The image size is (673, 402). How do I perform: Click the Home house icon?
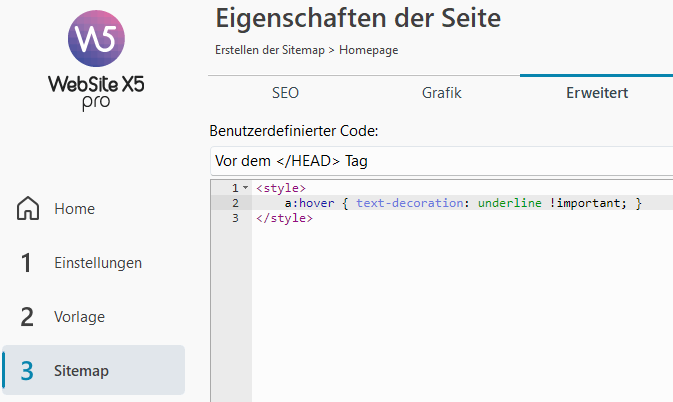(28, 209)
